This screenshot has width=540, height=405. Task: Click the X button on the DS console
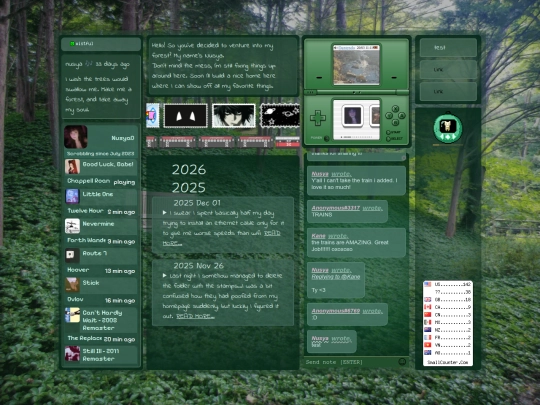[x=395, y=108]
